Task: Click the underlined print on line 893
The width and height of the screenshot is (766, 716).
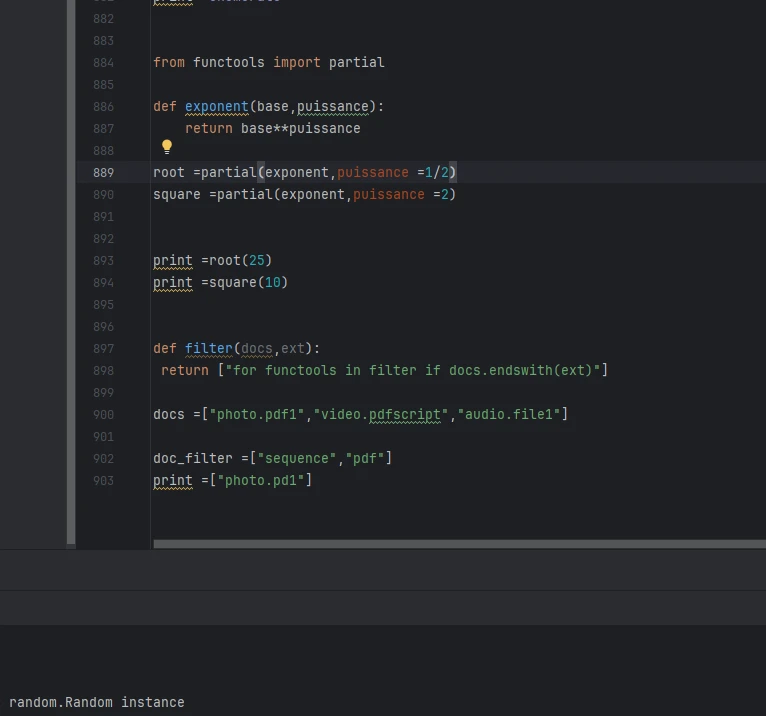Action: coord(172,260)
